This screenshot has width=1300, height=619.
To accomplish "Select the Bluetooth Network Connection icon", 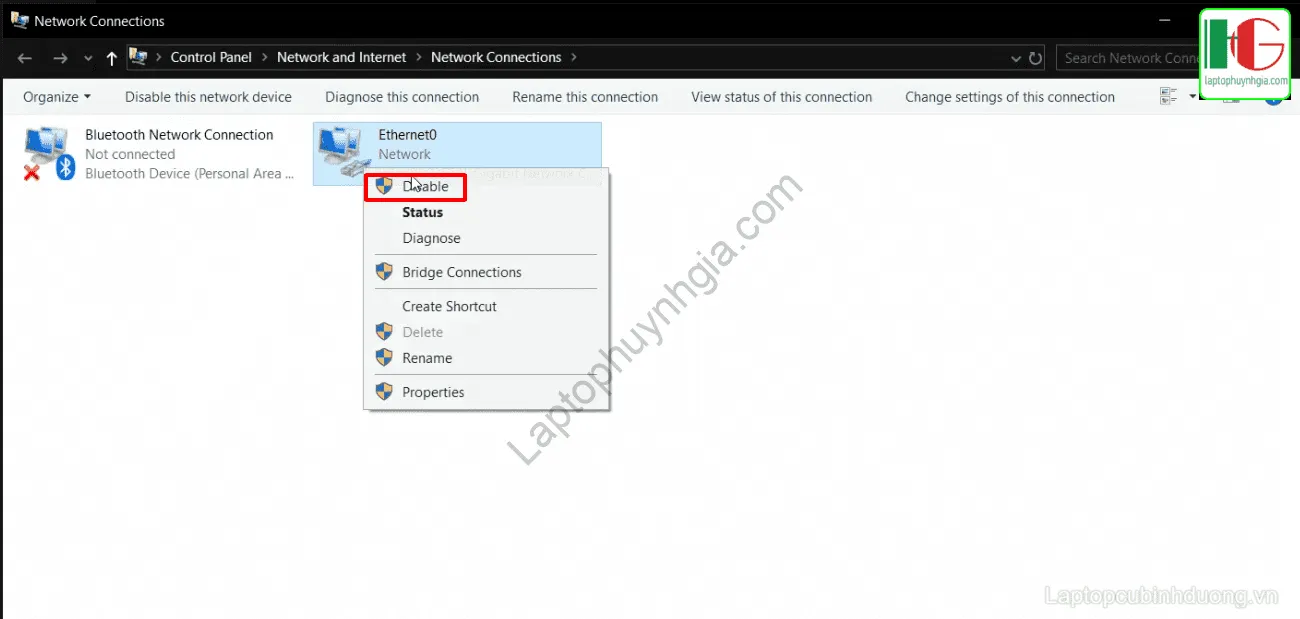I will (x=45, y=150).
